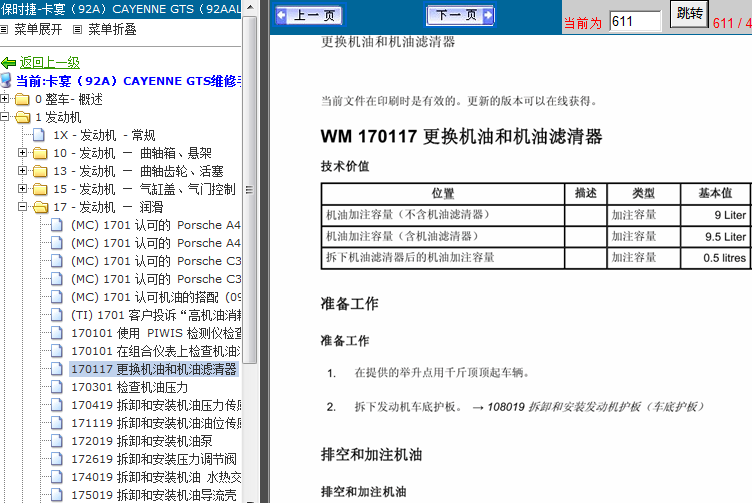Click the page icon of (TI) 1701 客户投诉
The image size is (752, 503).
57,315
